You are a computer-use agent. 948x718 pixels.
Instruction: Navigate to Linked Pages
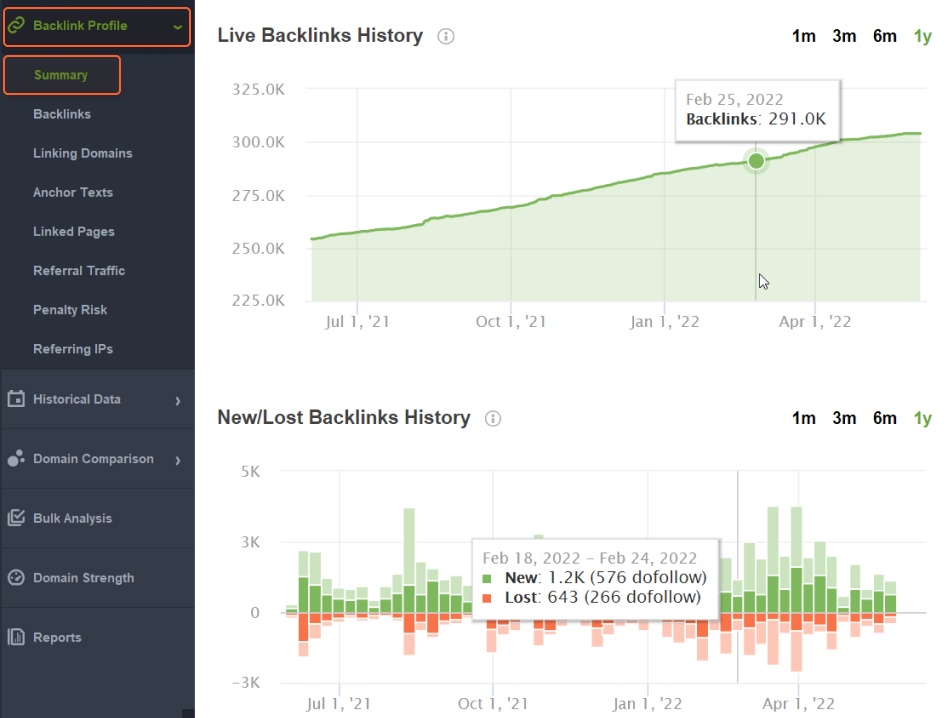74,231
